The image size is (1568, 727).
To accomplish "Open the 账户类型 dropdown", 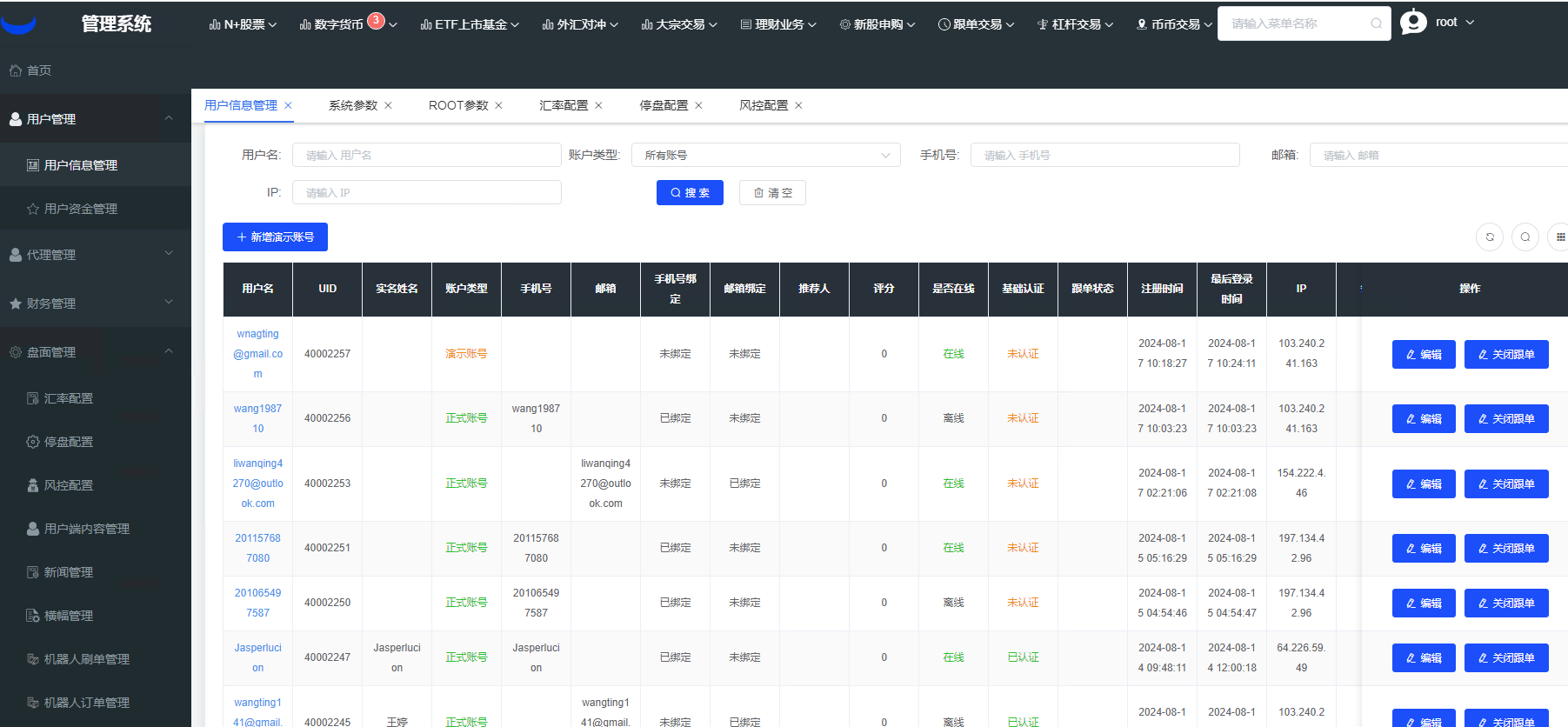I will [x=765, y=155].
